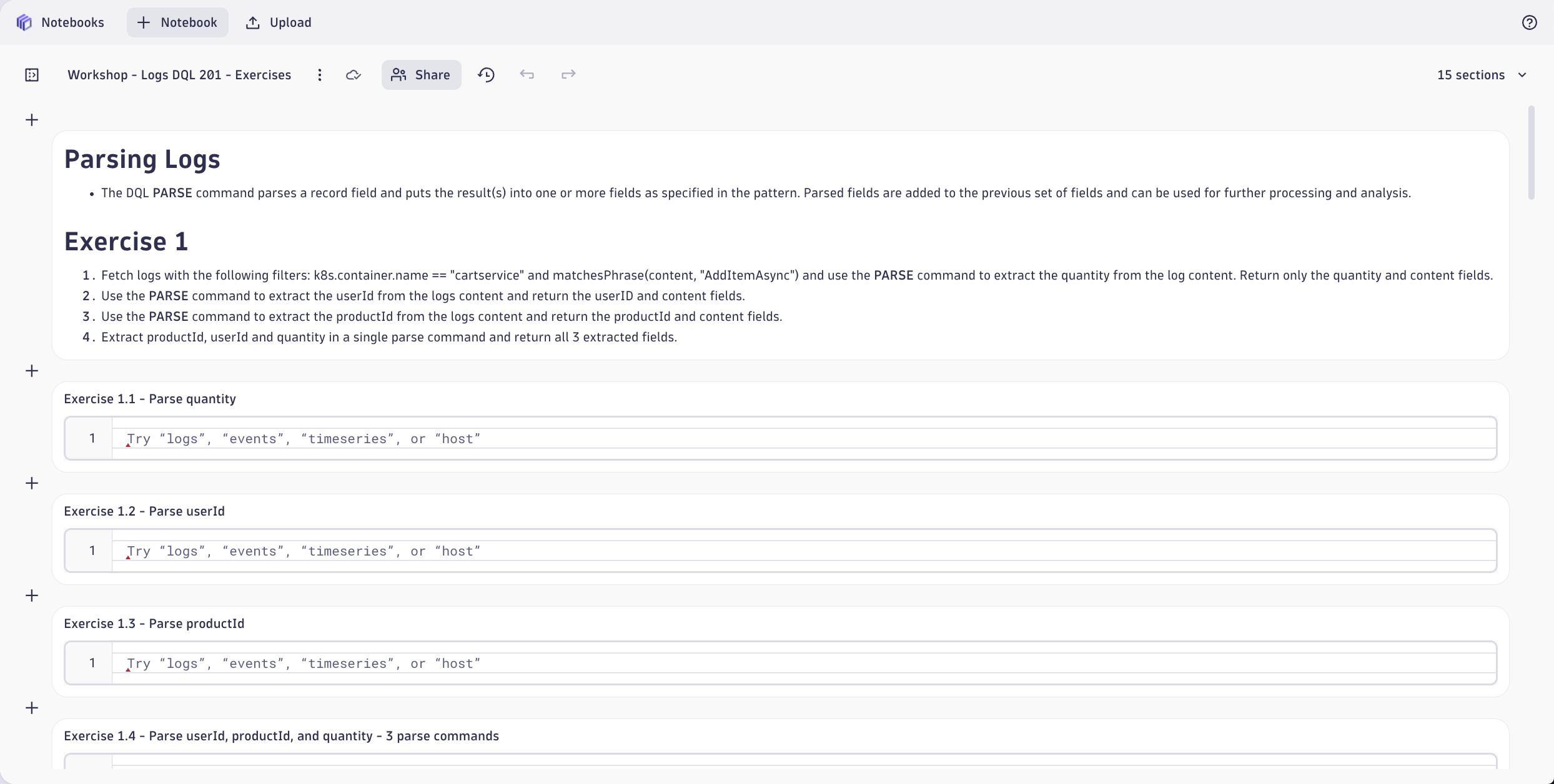Focus the Exercise 1.2 Parse userId query editor
Image resolution: width=1554 pixels, height=784 pixels.
[781, 551]
